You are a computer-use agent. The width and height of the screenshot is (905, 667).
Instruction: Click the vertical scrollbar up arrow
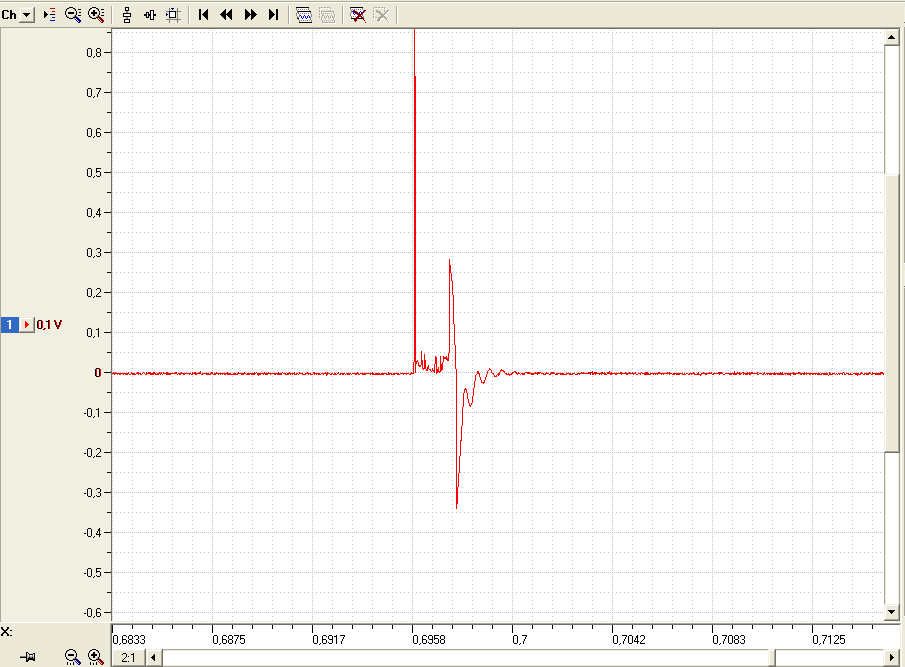coord(892,38)
